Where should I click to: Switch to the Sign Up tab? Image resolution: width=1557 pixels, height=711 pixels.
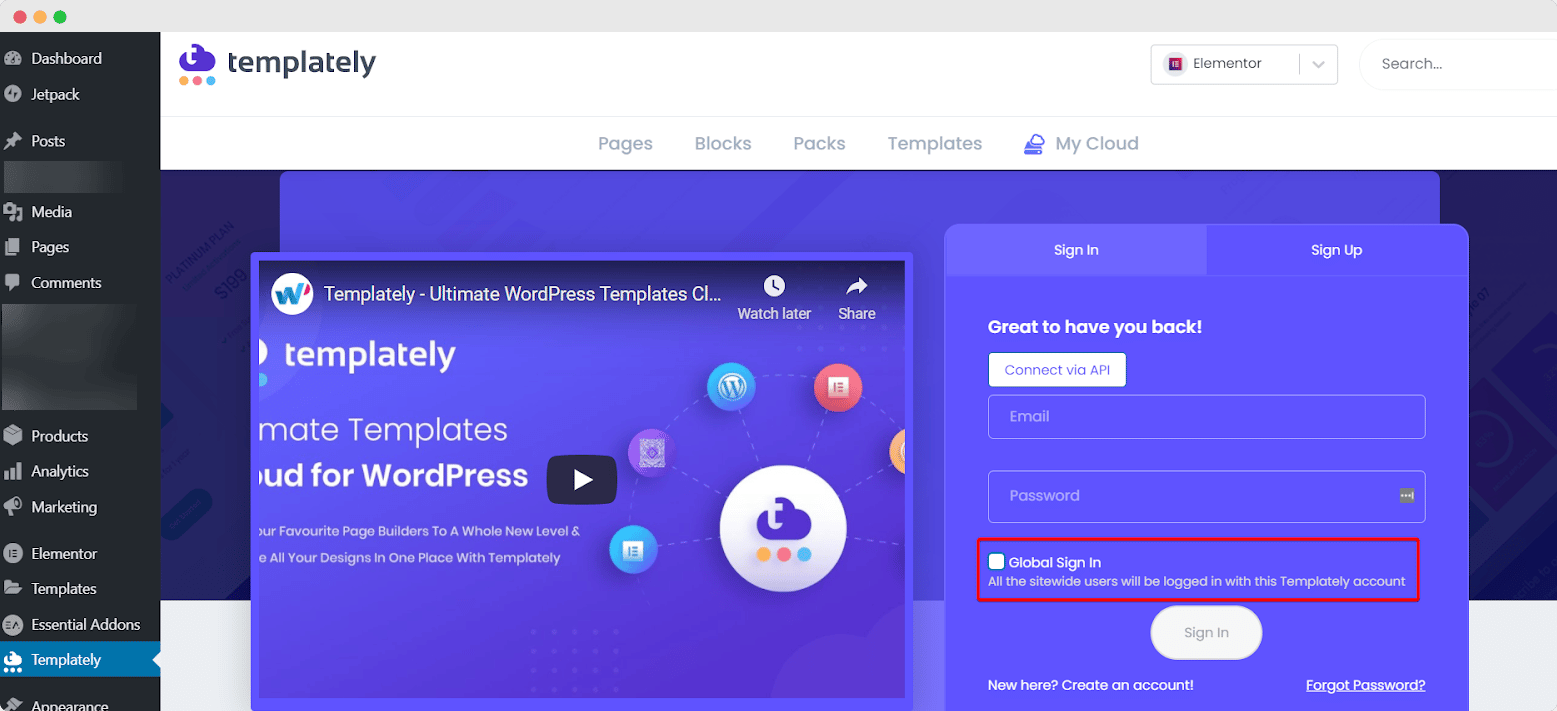pyautogui.click(x=1337, y=250)
